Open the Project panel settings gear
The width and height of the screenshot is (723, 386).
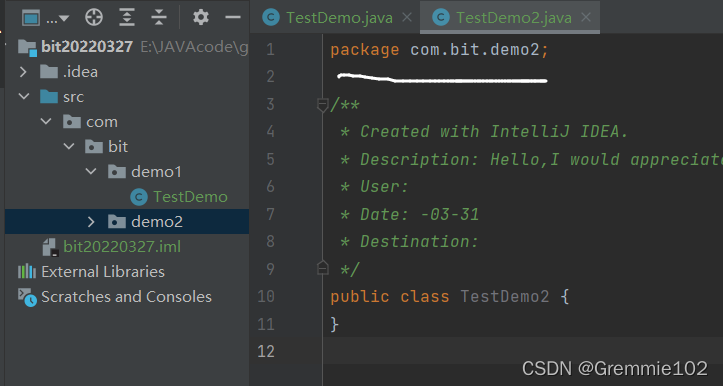pos(201,18)
